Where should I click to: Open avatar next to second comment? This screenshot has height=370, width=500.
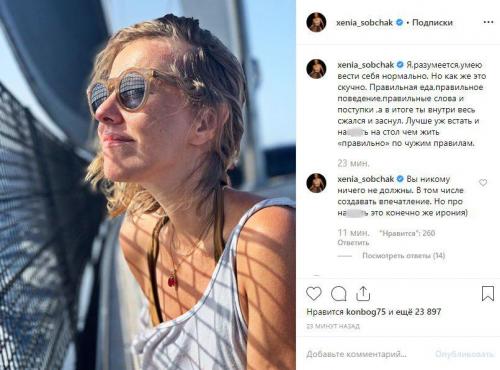tap(316, 183)
